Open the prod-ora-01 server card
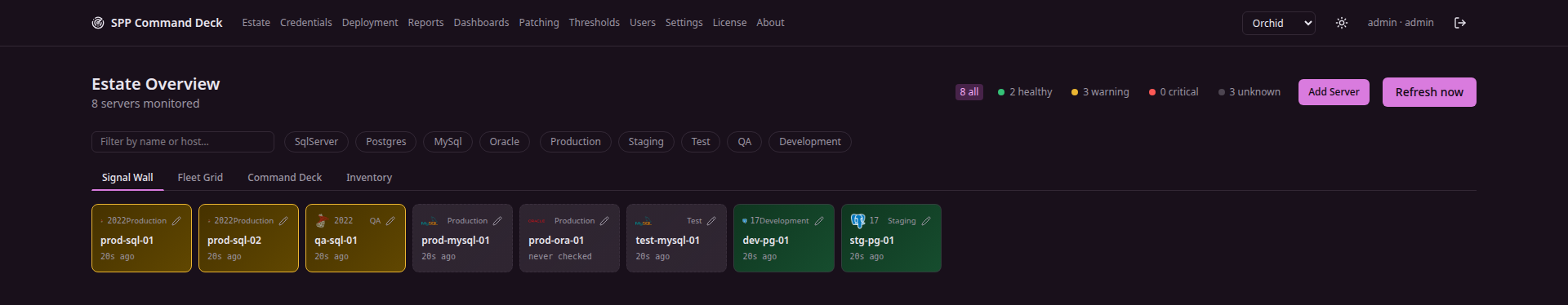 (569, 238)
